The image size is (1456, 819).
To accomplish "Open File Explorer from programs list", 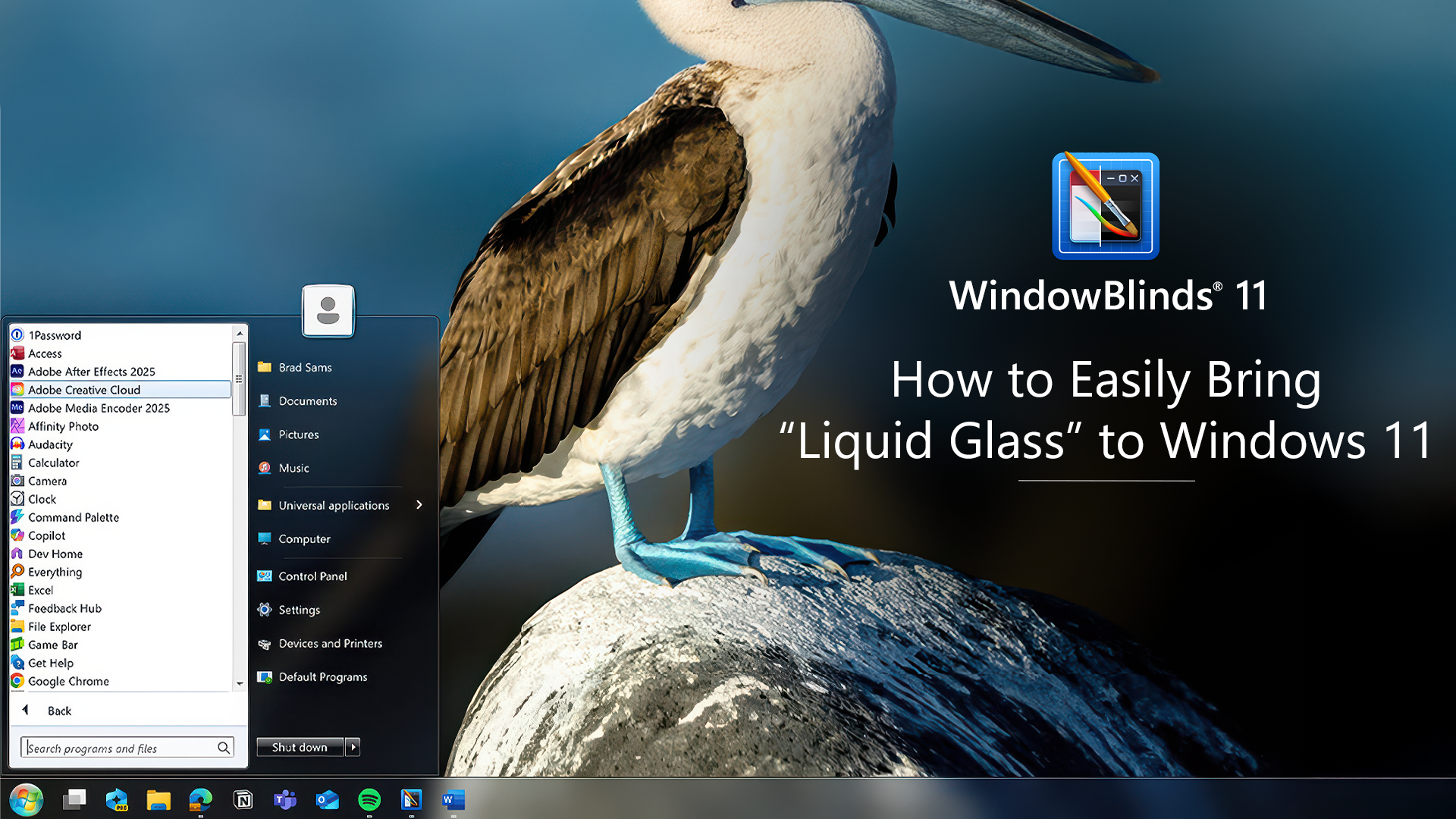I will pyautogui.click(x=121, y=626).
